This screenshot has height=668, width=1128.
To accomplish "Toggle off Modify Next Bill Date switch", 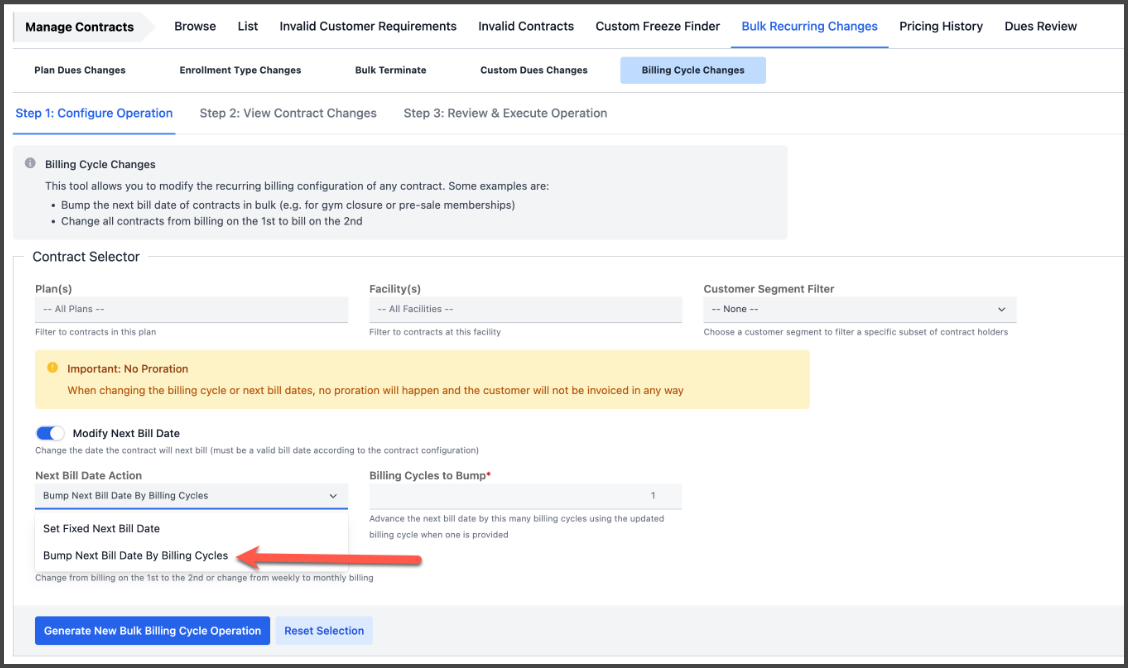I will point(50,433).
